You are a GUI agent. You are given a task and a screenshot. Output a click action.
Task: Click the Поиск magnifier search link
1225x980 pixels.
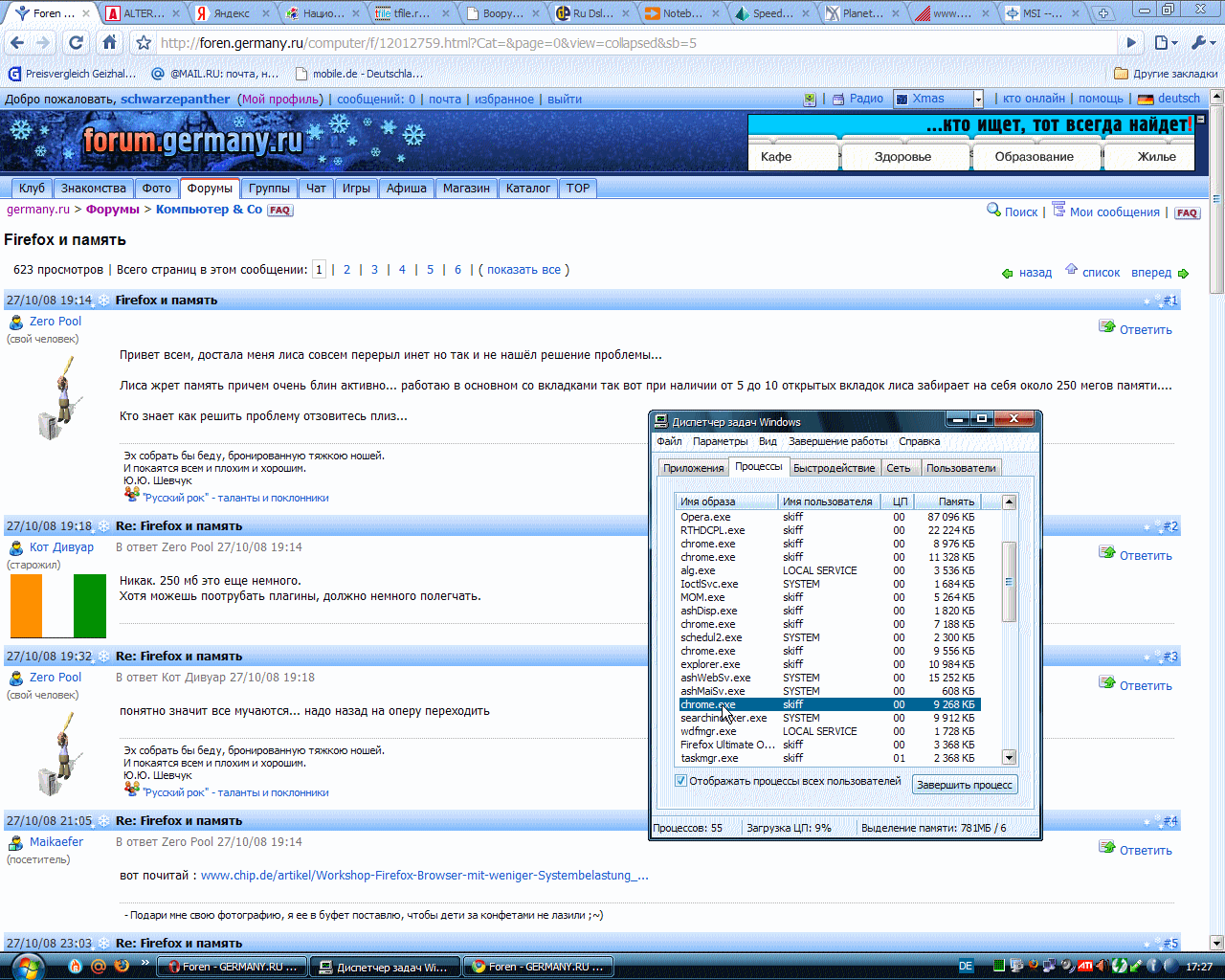(x=1013, y=212)
